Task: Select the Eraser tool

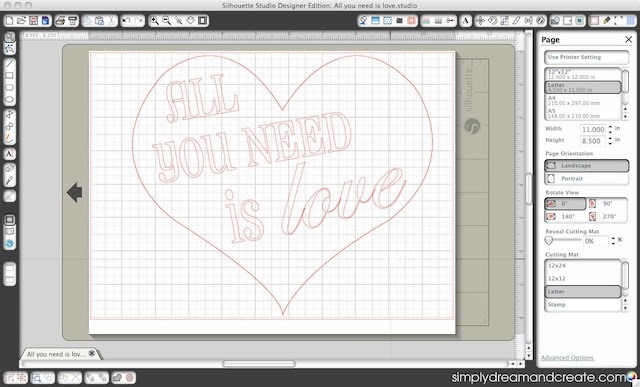Action: pyautogui.click(x=9, y=168)
